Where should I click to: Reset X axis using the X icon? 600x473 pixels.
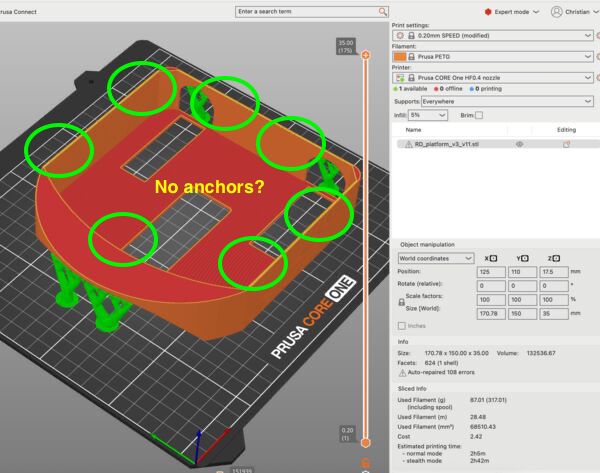tap(493, 258)
